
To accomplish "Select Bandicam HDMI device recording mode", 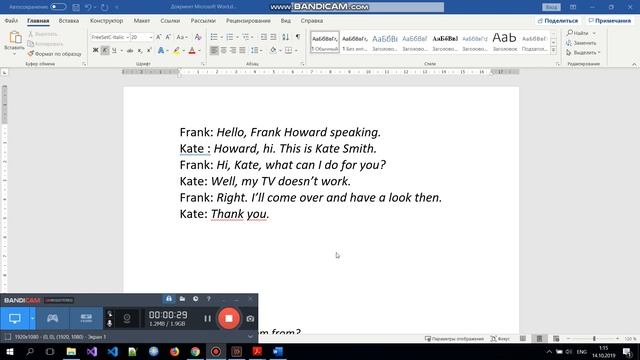I will [86, 318].
